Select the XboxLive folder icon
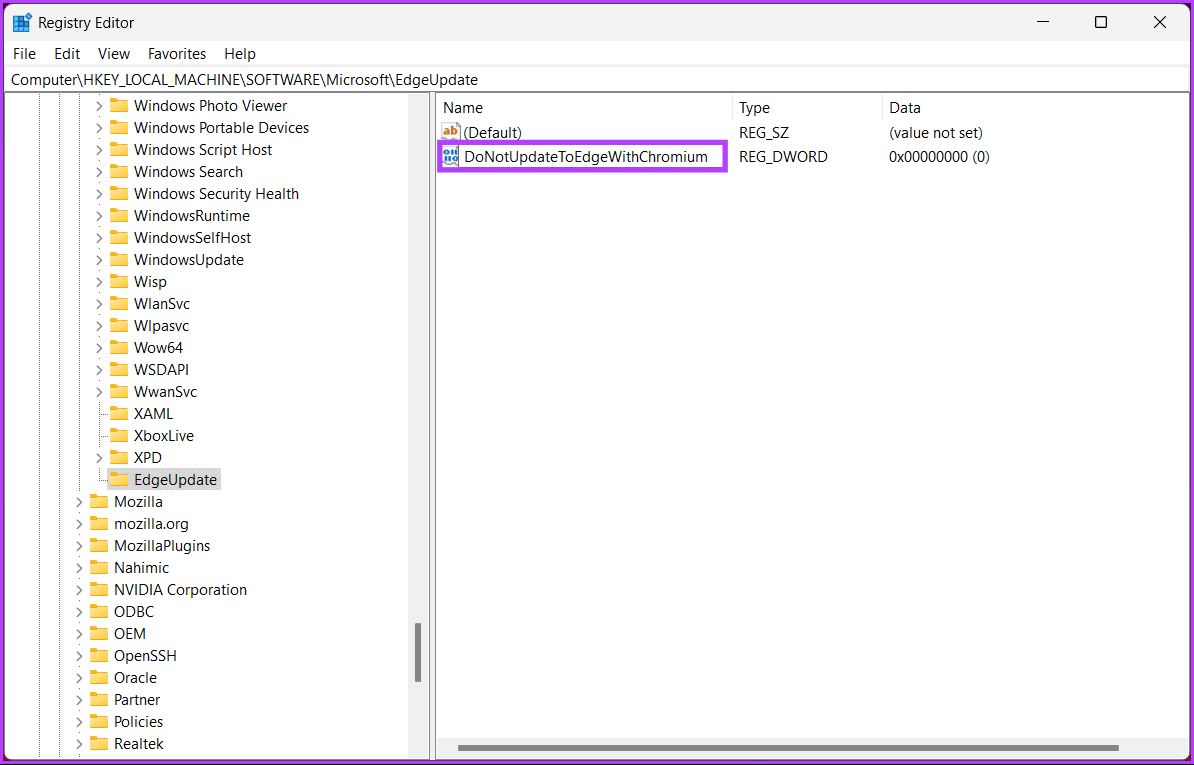 pyautogui.click(x=119, y=436)
